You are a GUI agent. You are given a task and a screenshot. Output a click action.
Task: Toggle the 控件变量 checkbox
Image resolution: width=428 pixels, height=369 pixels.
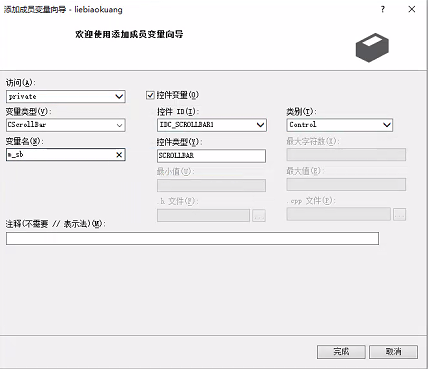[x=151, y=95]
